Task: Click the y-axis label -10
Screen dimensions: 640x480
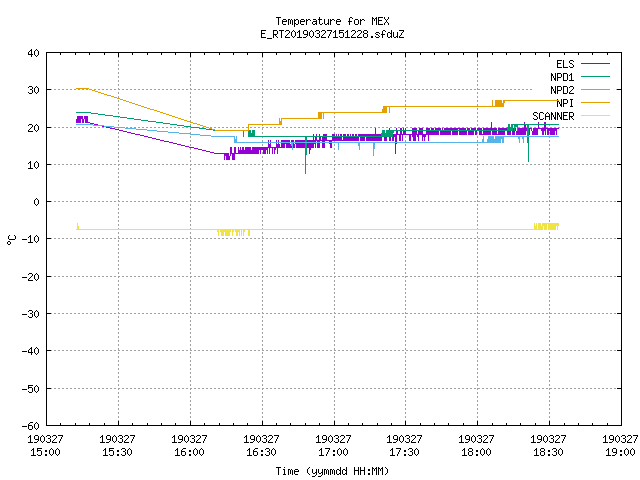Action: pyautogui.click(x=31, y=239)
